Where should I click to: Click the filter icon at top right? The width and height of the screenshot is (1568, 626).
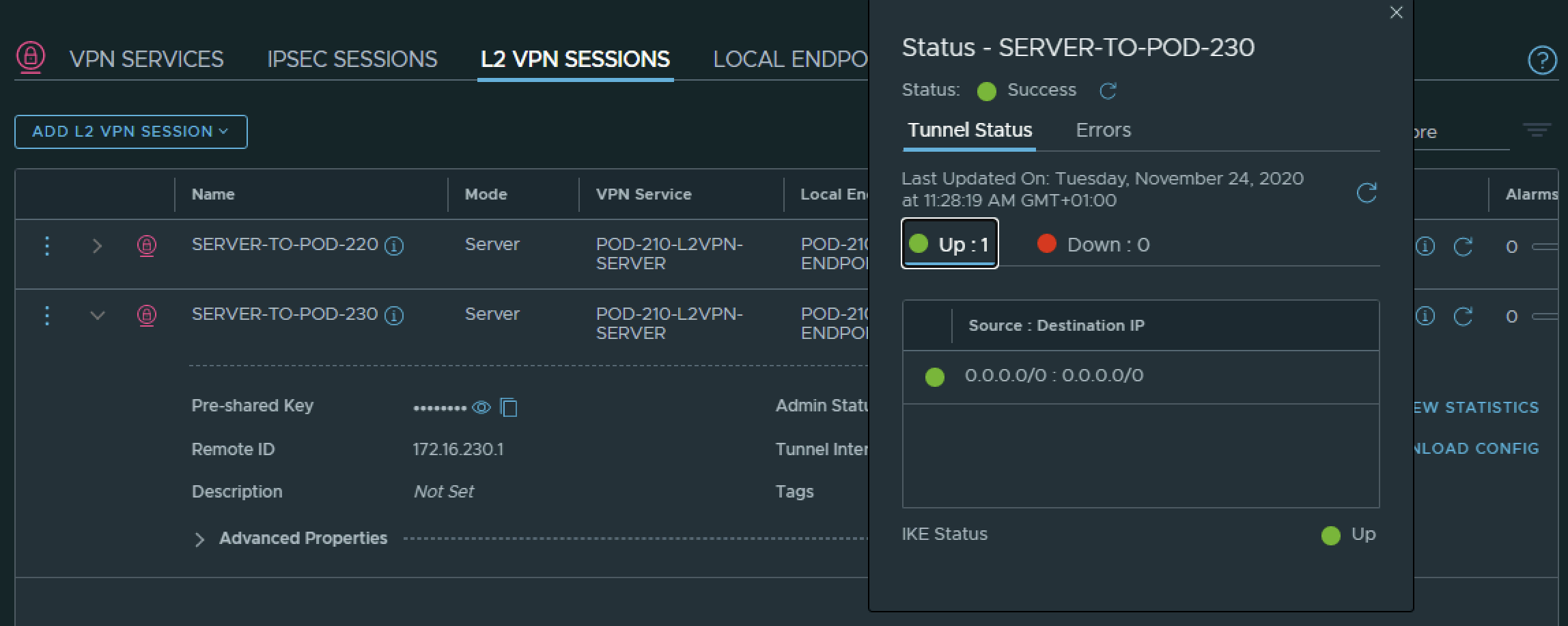coord(1537,130)
